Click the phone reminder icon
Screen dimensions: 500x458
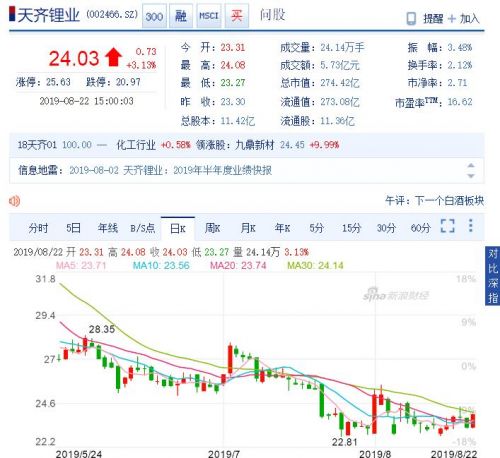coord(411,19)
